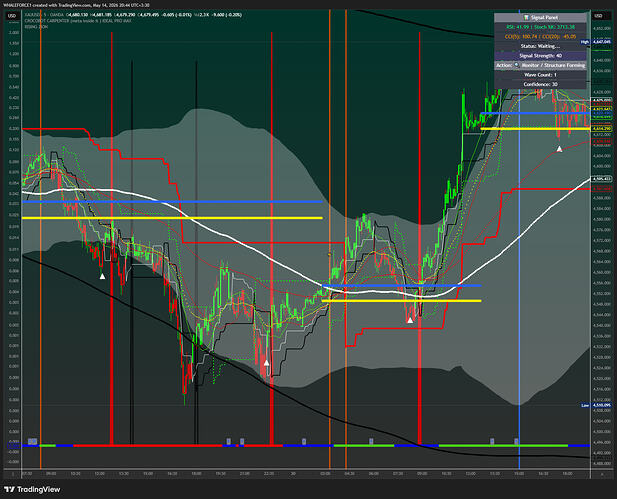Open the USD currency selector on right axis
Image resolution: width=617 pixels, height=499 pixels.
pyautogui.click(x=598, y=16)
